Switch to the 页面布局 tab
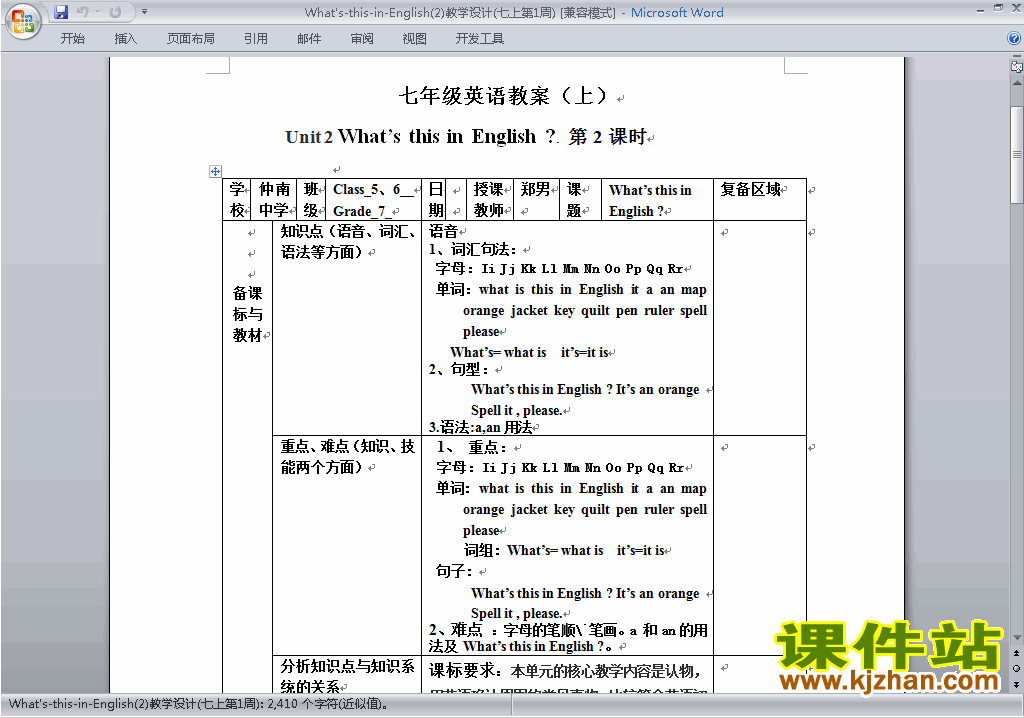Viewport: 1024px width, 718px height. pos(191,39)
